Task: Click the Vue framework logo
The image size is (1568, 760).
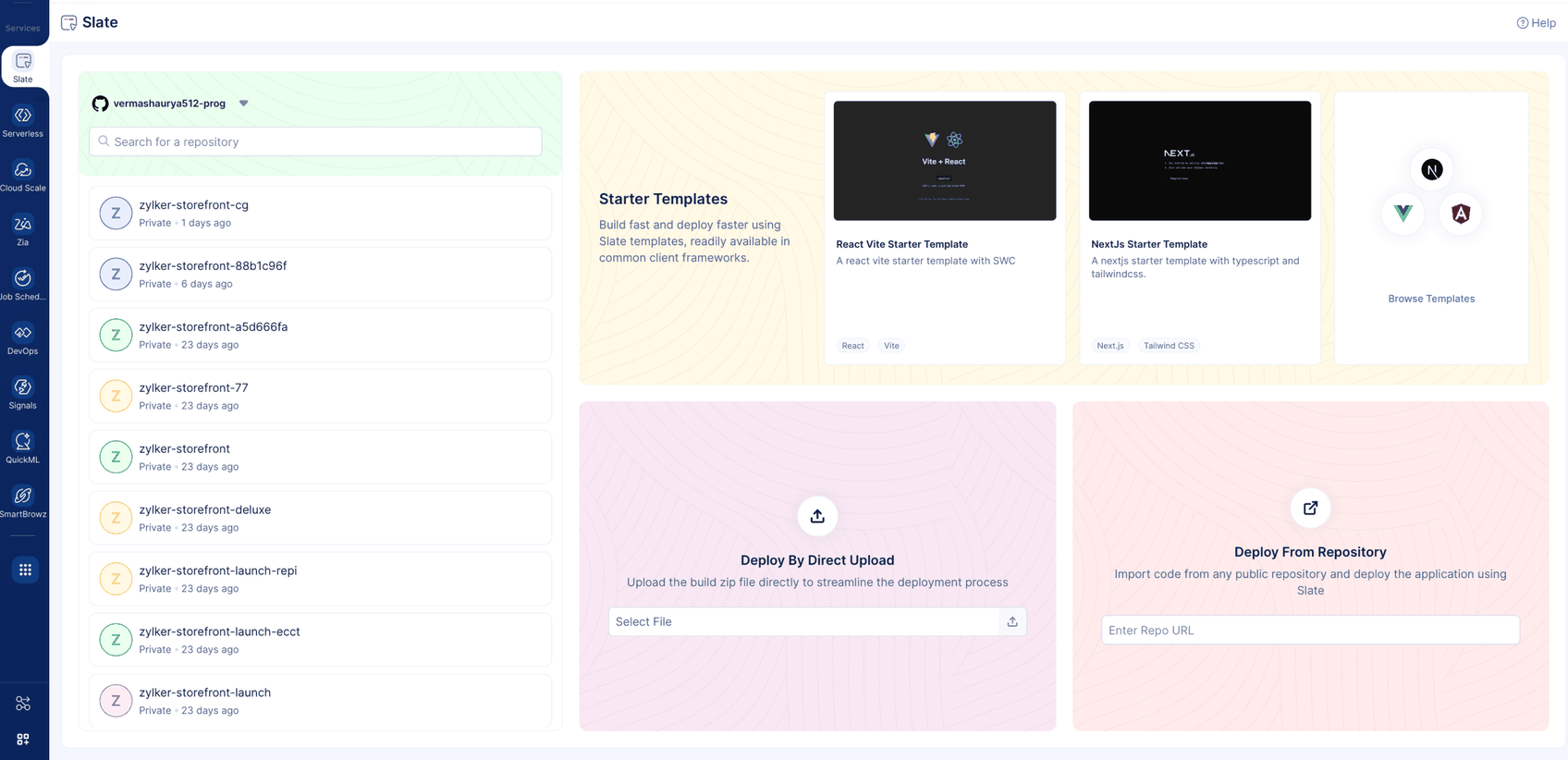Action: point(1403,214)
